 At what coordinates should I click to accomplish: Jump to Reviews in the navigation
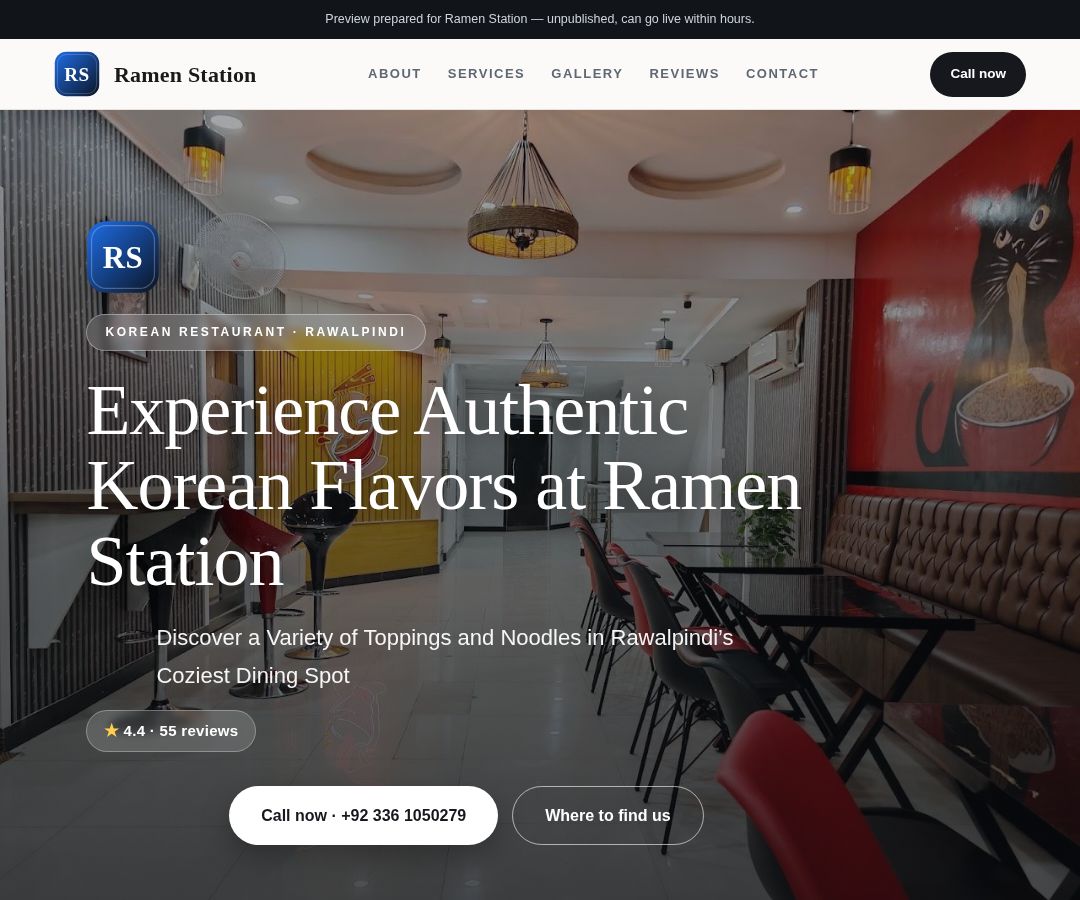684,74
